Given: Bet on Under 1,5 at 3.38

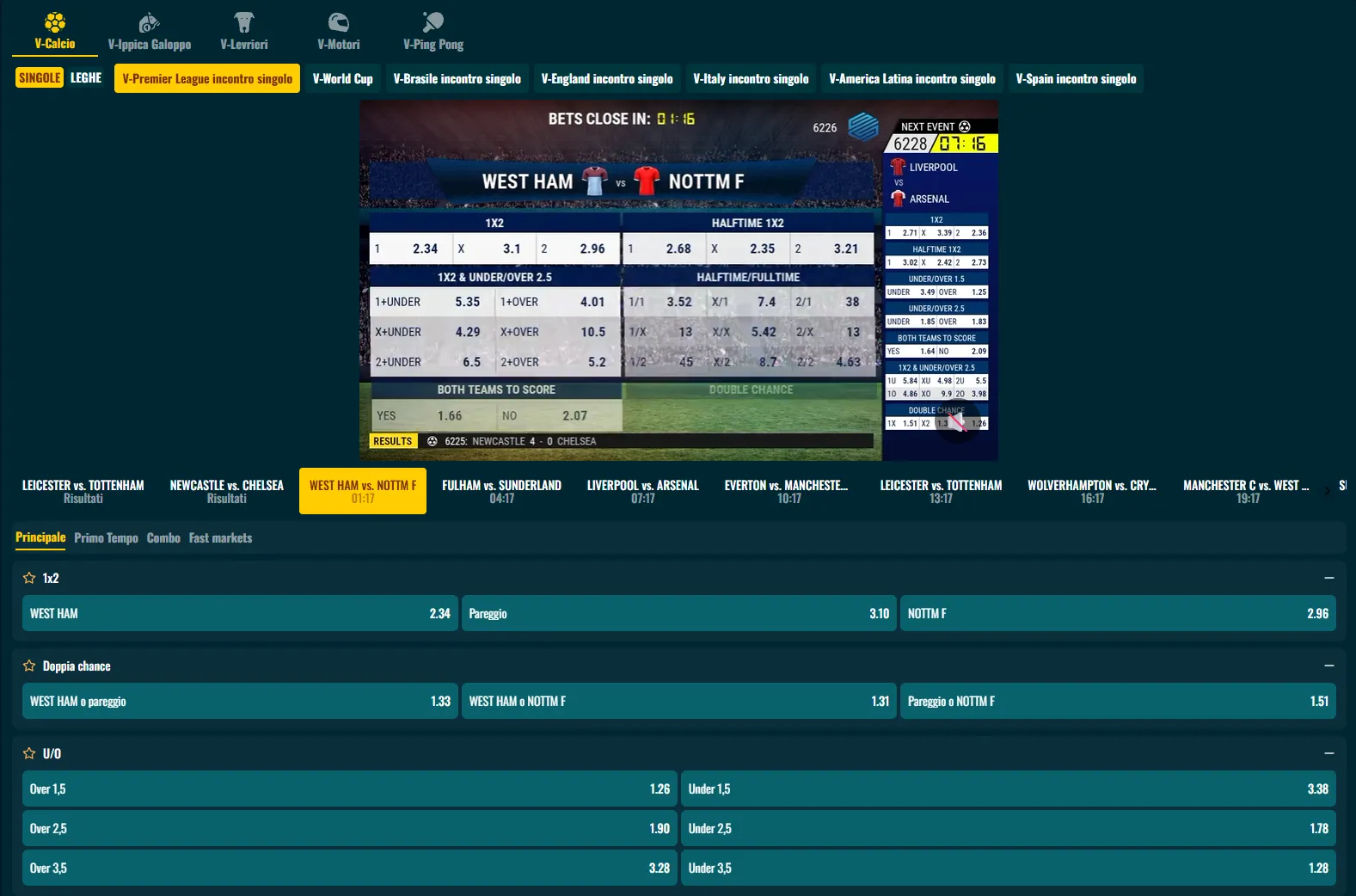Looking at the screenshot, I should click(1009, 789).
